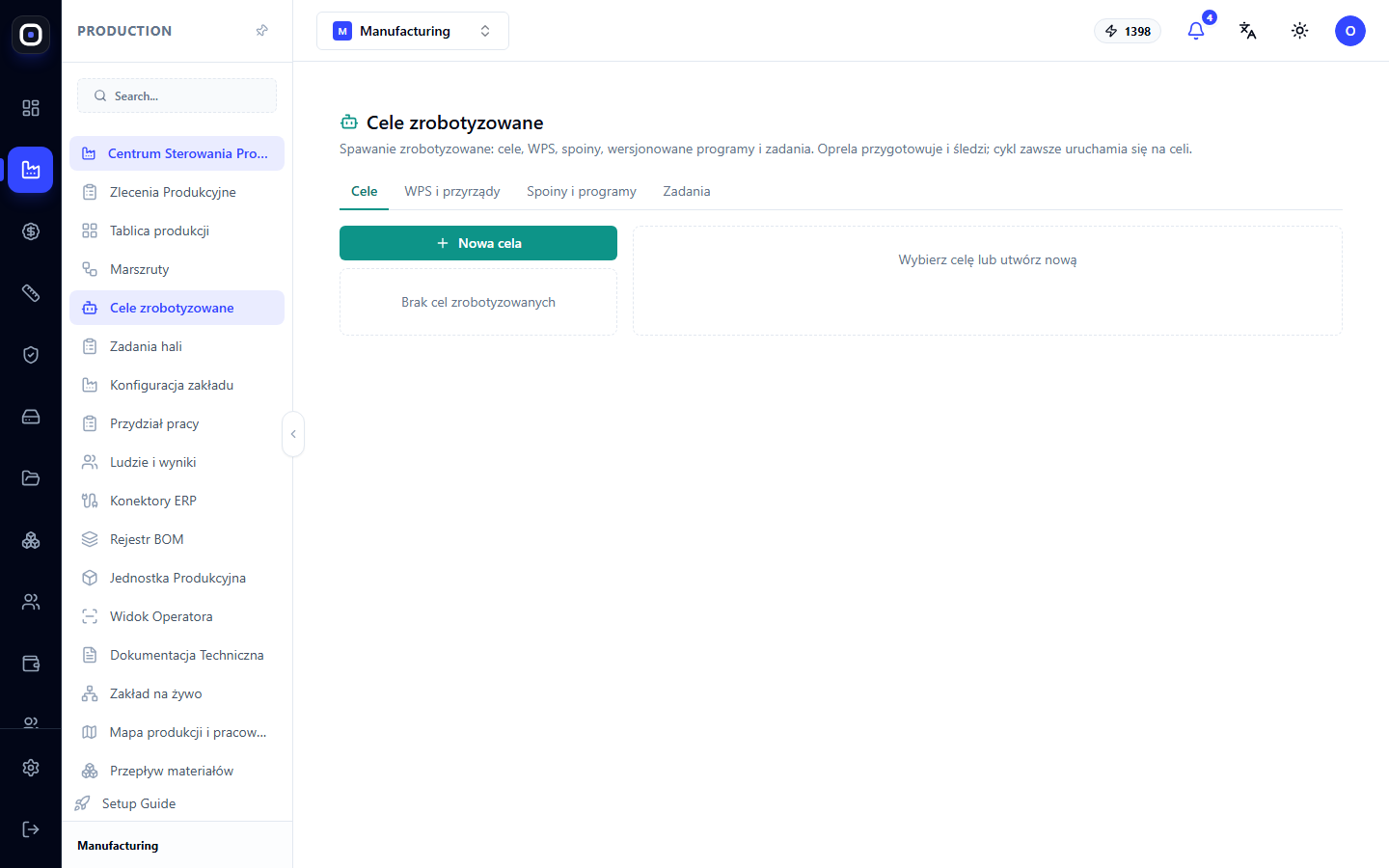Click the language translation icon
Screen dimensions: 1389x868
click(x=1248, y=31)
